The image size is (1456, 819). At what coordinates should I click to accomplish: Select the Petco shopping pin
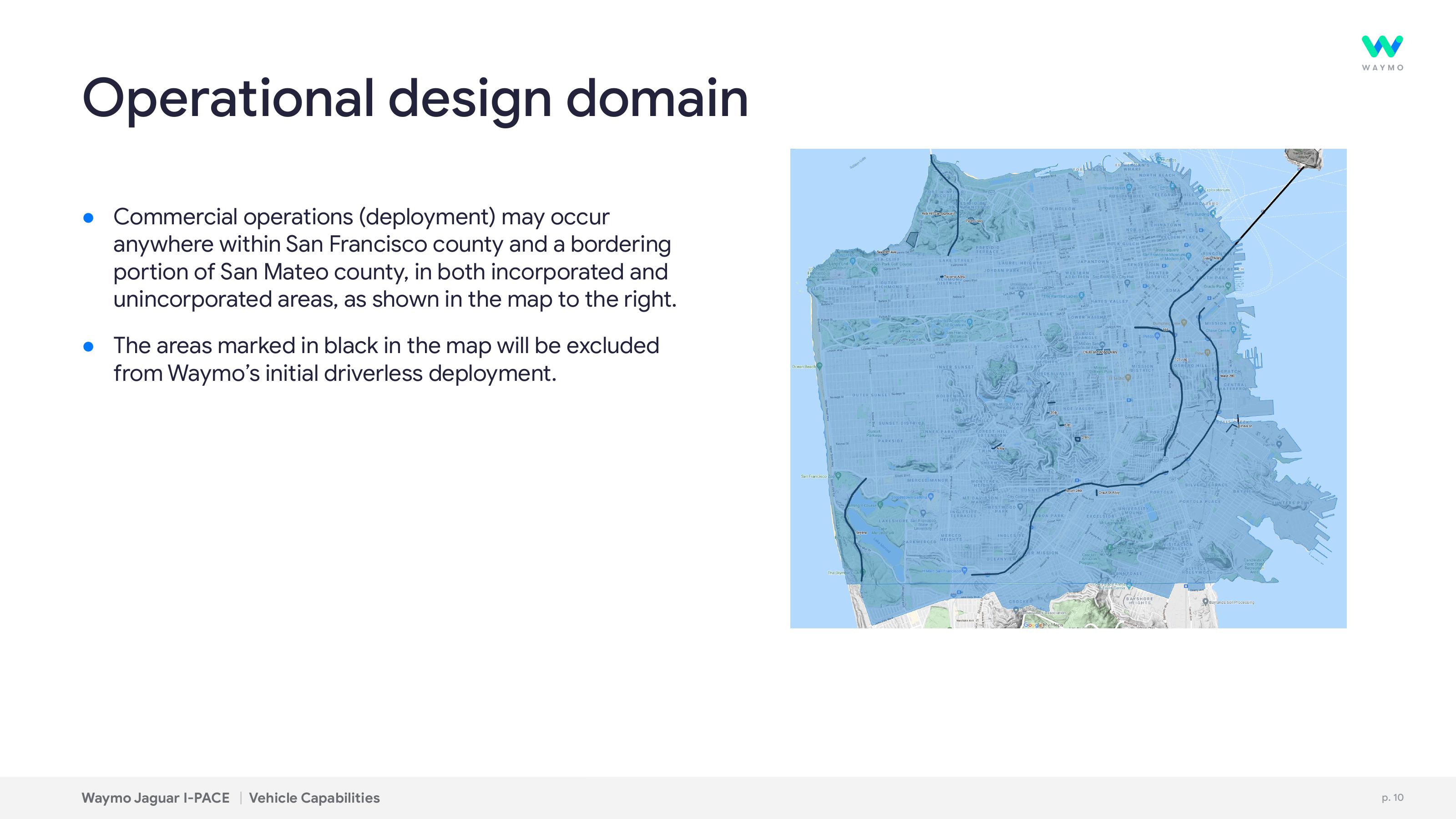pos(1157,335)
